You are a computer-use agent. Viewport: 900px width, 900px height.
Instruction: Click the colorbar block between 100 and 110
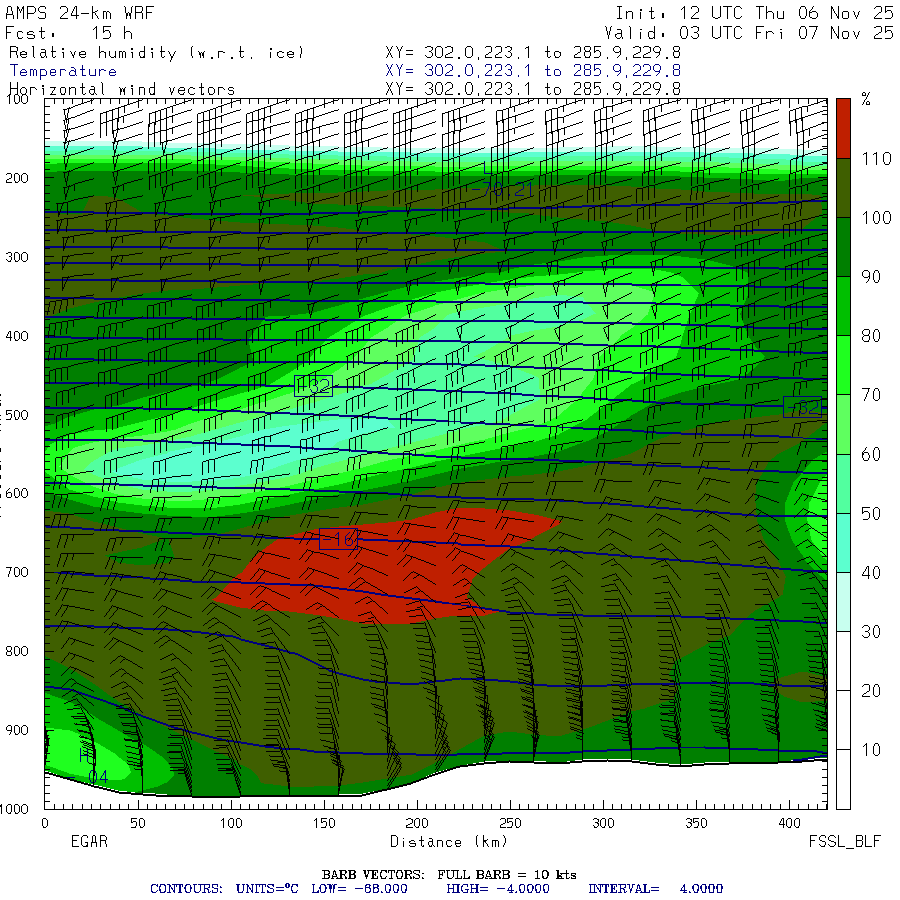pos(843,188)
